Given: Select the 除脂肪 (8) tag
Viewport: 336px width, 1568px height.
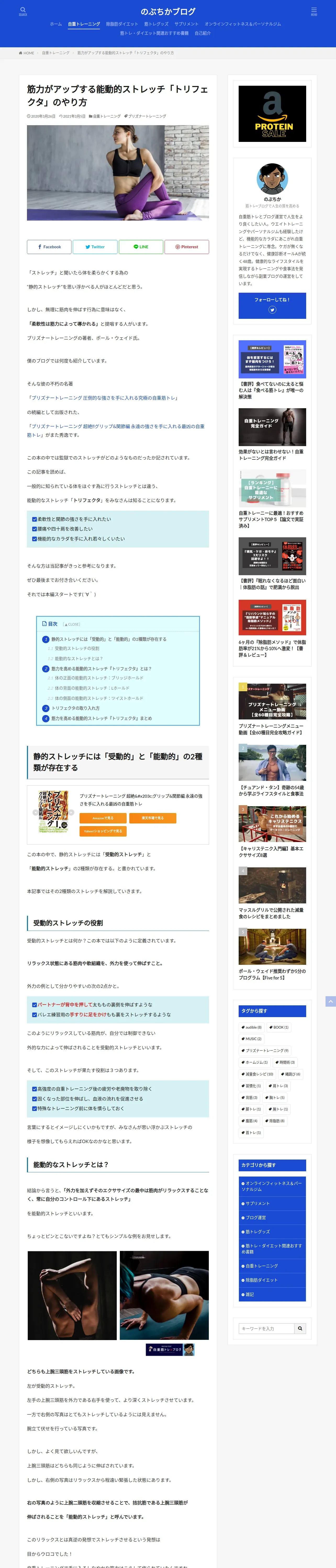Looking at the screenshot, I should [275, 1121].
